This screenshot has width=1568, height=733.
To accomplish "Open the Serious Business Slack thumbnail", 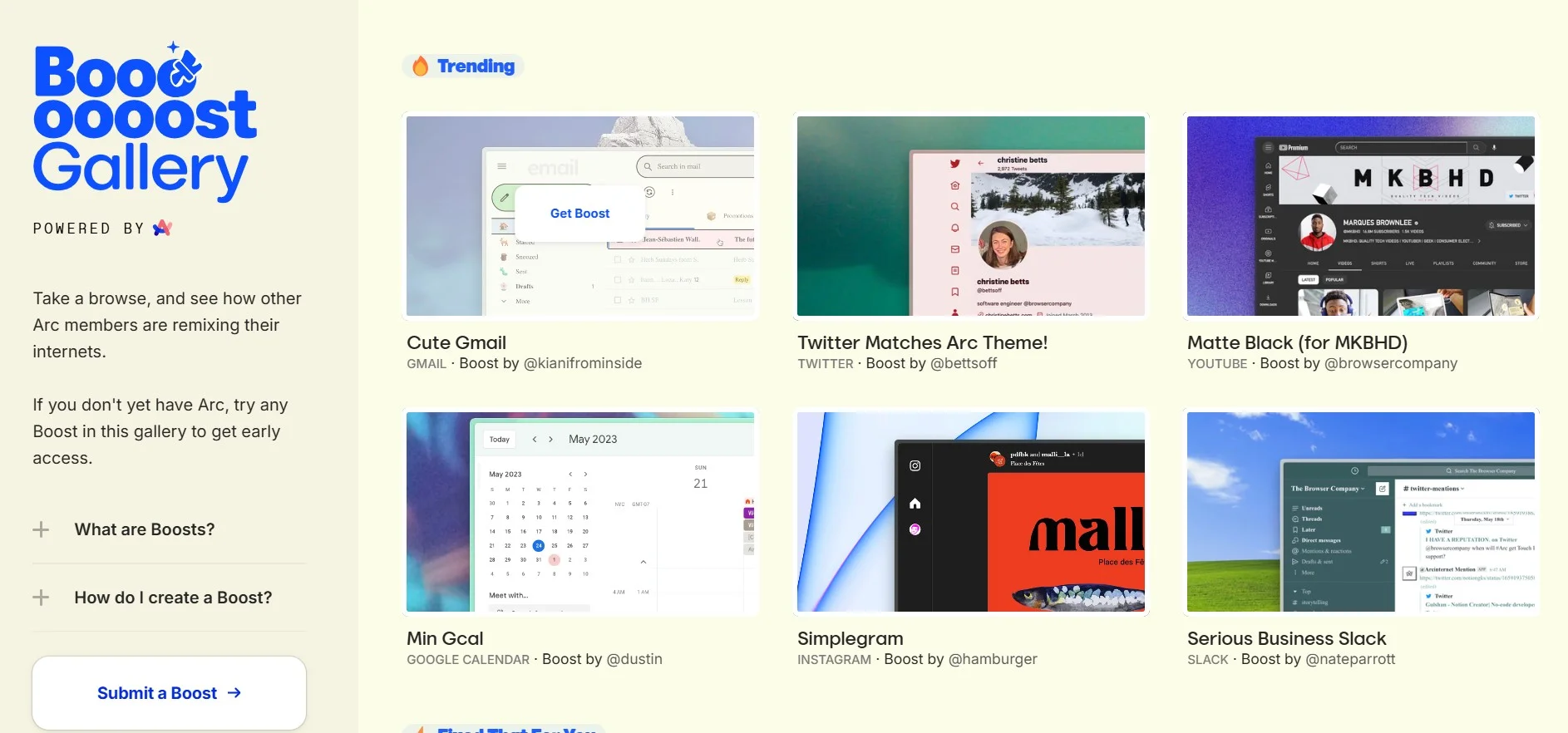I will pyautogui.click(x=1361, y=512).
